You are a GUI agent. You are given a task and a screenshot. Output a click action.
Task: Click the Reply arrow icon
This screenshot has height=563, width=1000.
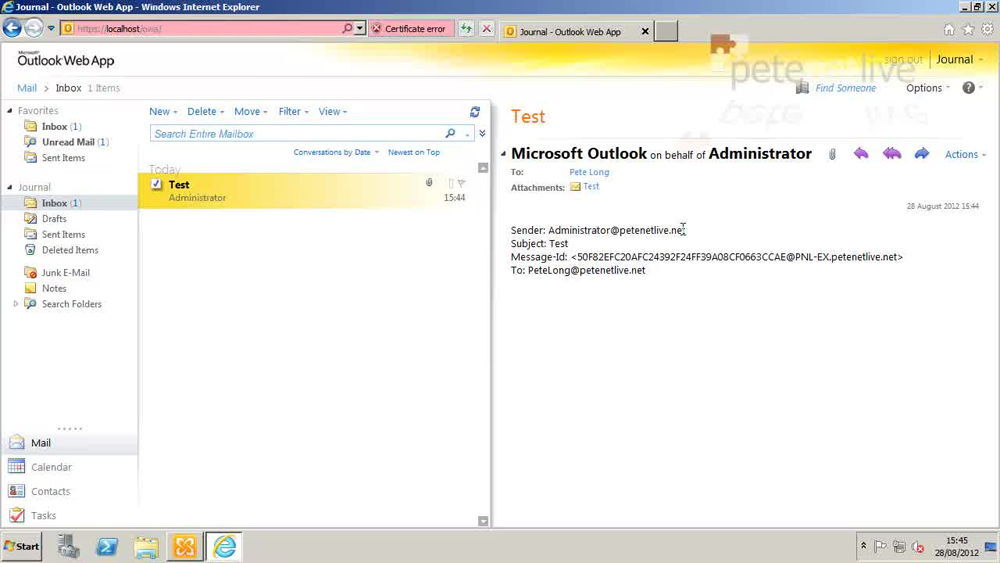pos(861,153)
